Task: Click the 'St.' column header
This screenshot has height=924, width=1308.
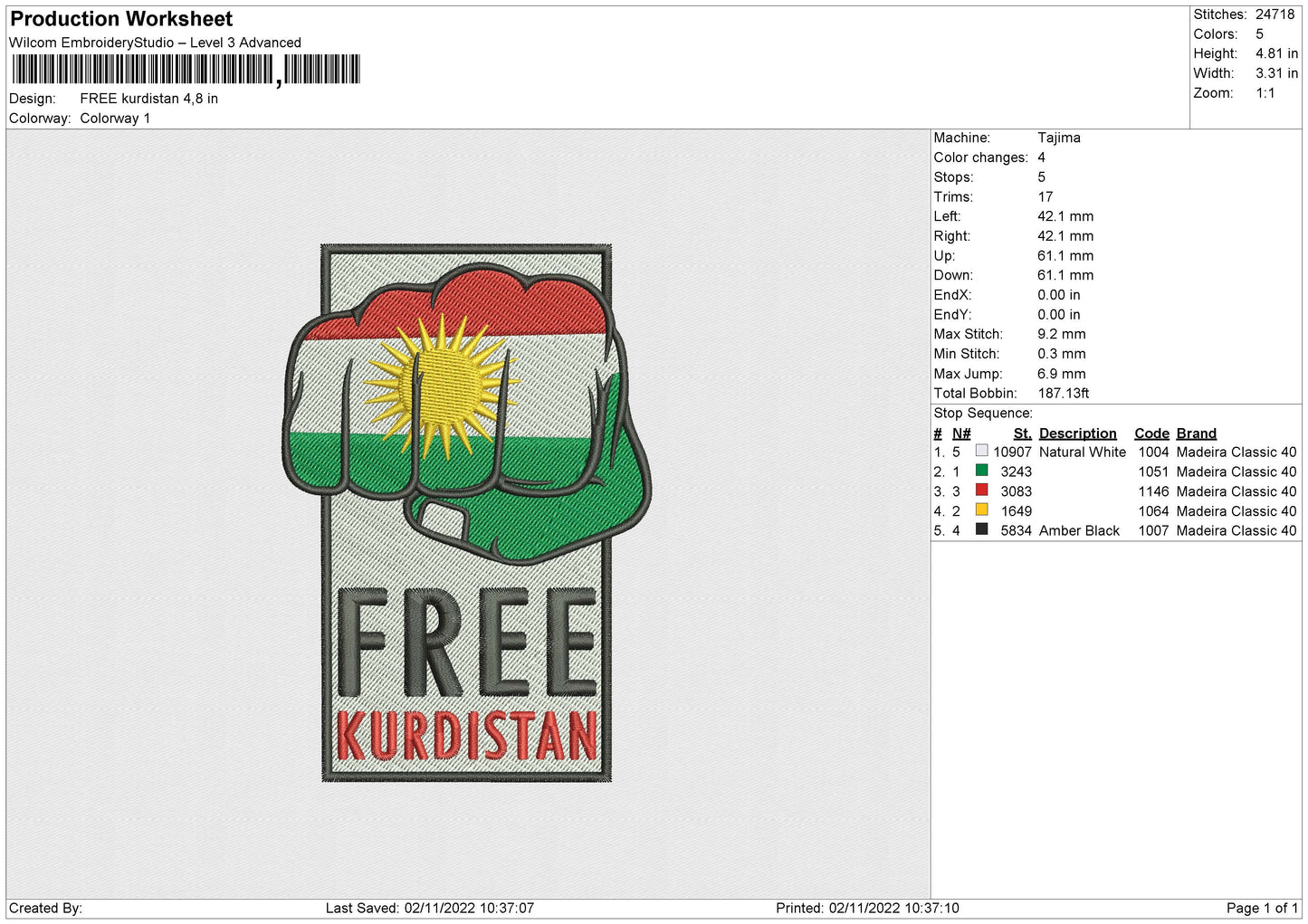Action: pos(1022,433)
